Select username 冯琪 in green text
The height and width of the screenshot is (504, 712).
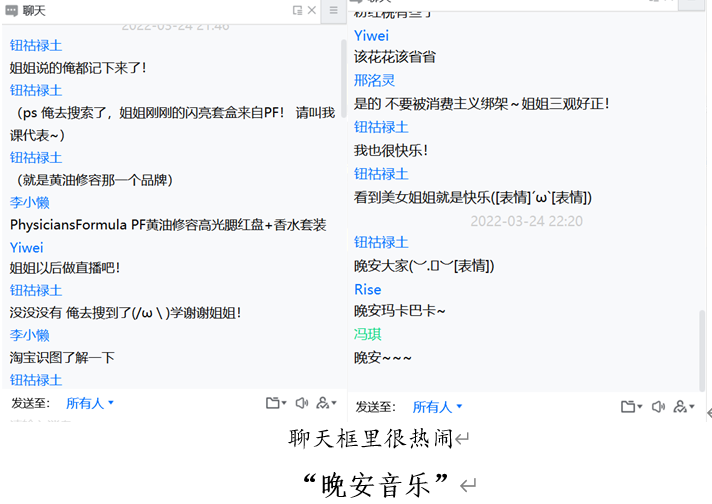tap(367, 334)
